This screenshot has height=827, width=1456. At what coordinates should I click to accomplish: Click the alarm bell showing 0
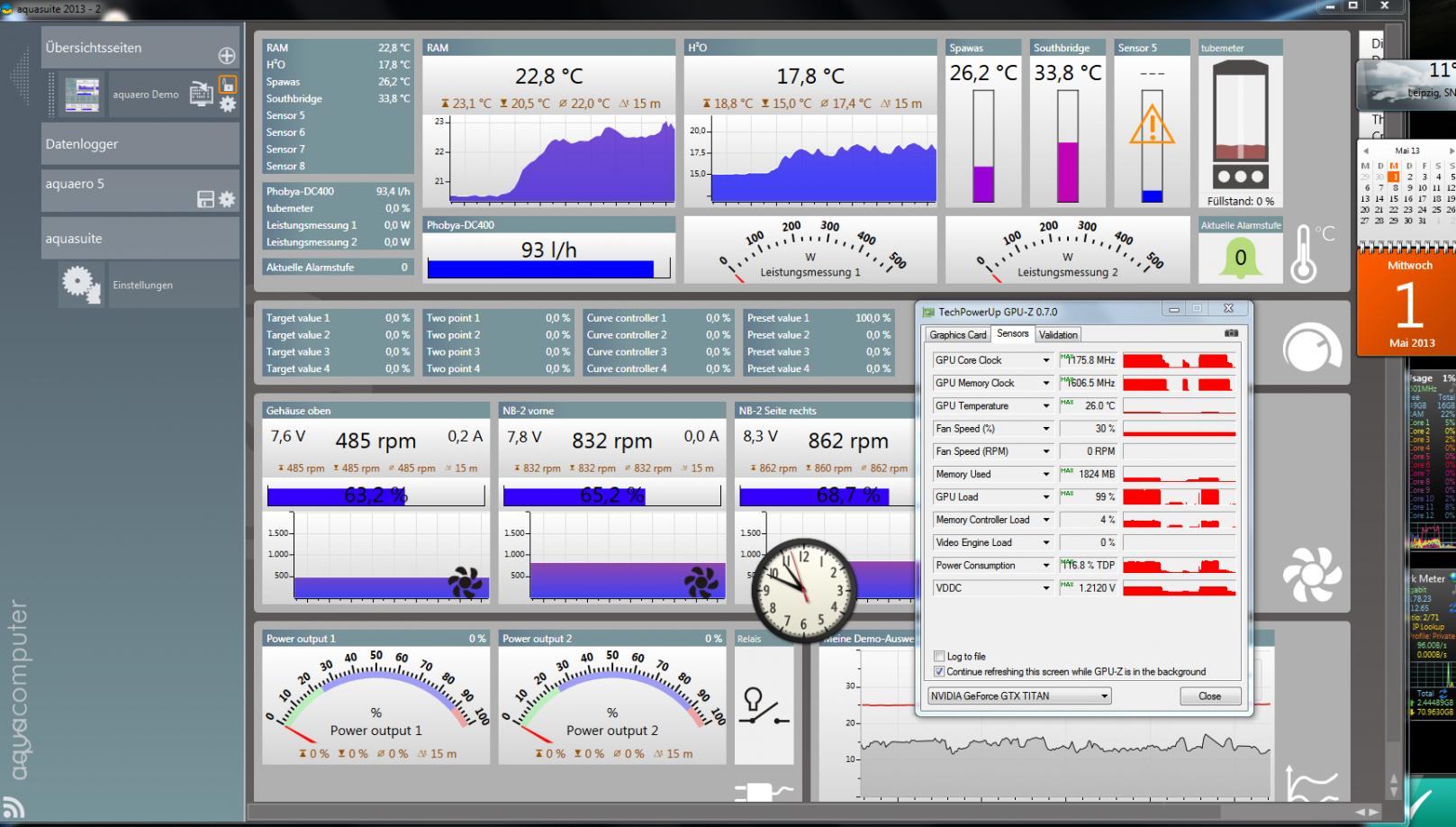(x=1240, y=259)
